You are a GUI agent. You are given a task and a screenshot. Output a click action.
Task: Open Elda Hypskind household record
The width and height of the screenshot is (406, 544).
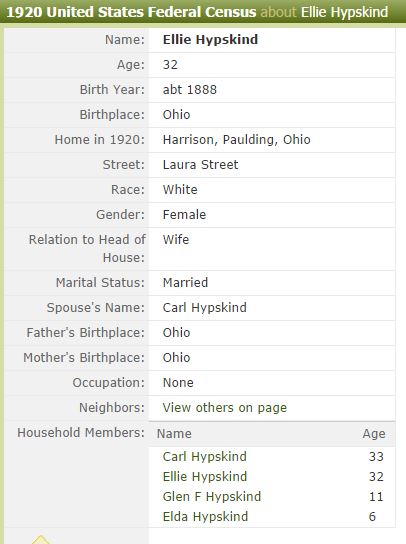205,517
